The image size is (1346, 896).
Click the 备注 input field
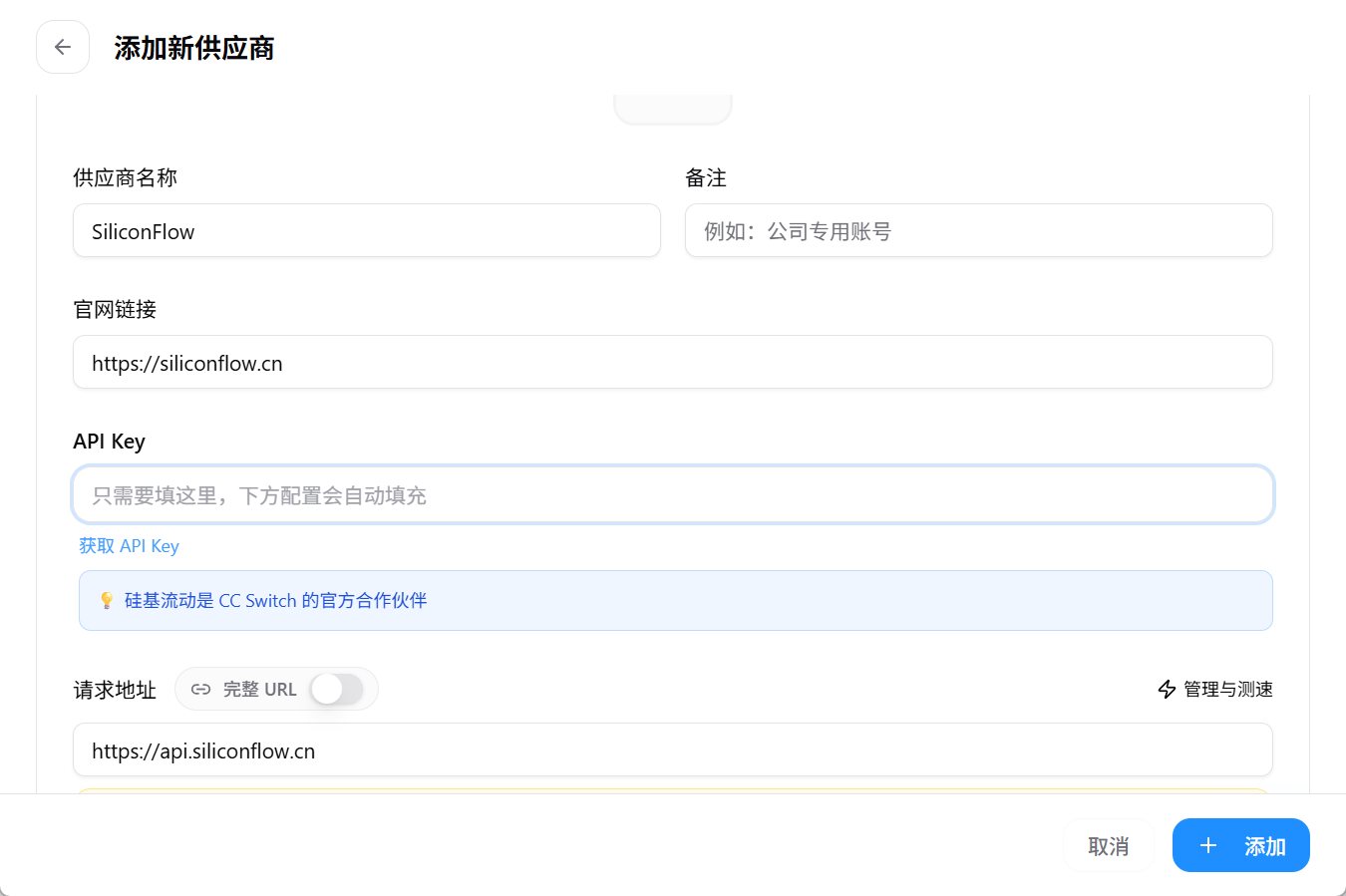point(978,230)
